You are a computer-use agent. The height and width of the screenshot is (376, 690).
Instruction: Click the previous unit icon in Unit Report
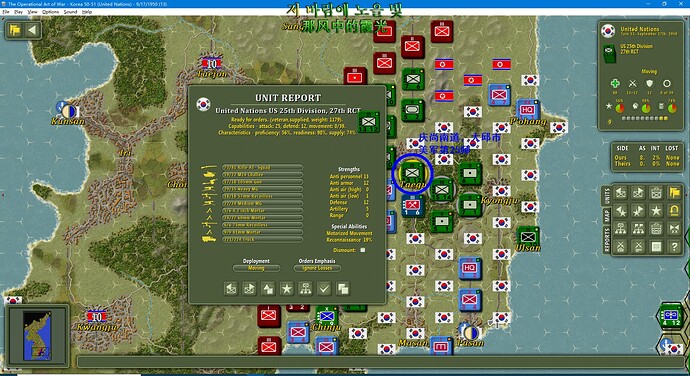(231, 289)
